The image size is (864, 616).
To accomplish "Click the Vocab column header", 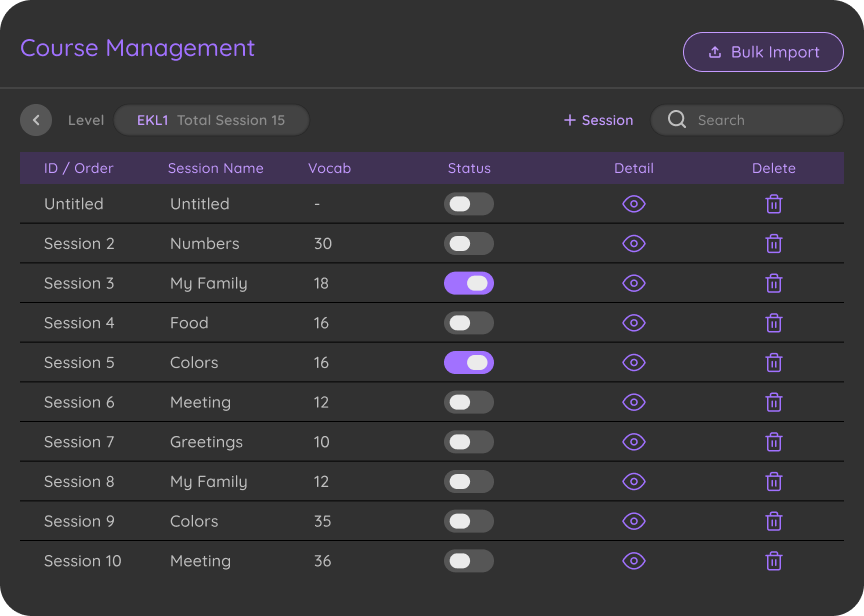I will coord(330,168).
